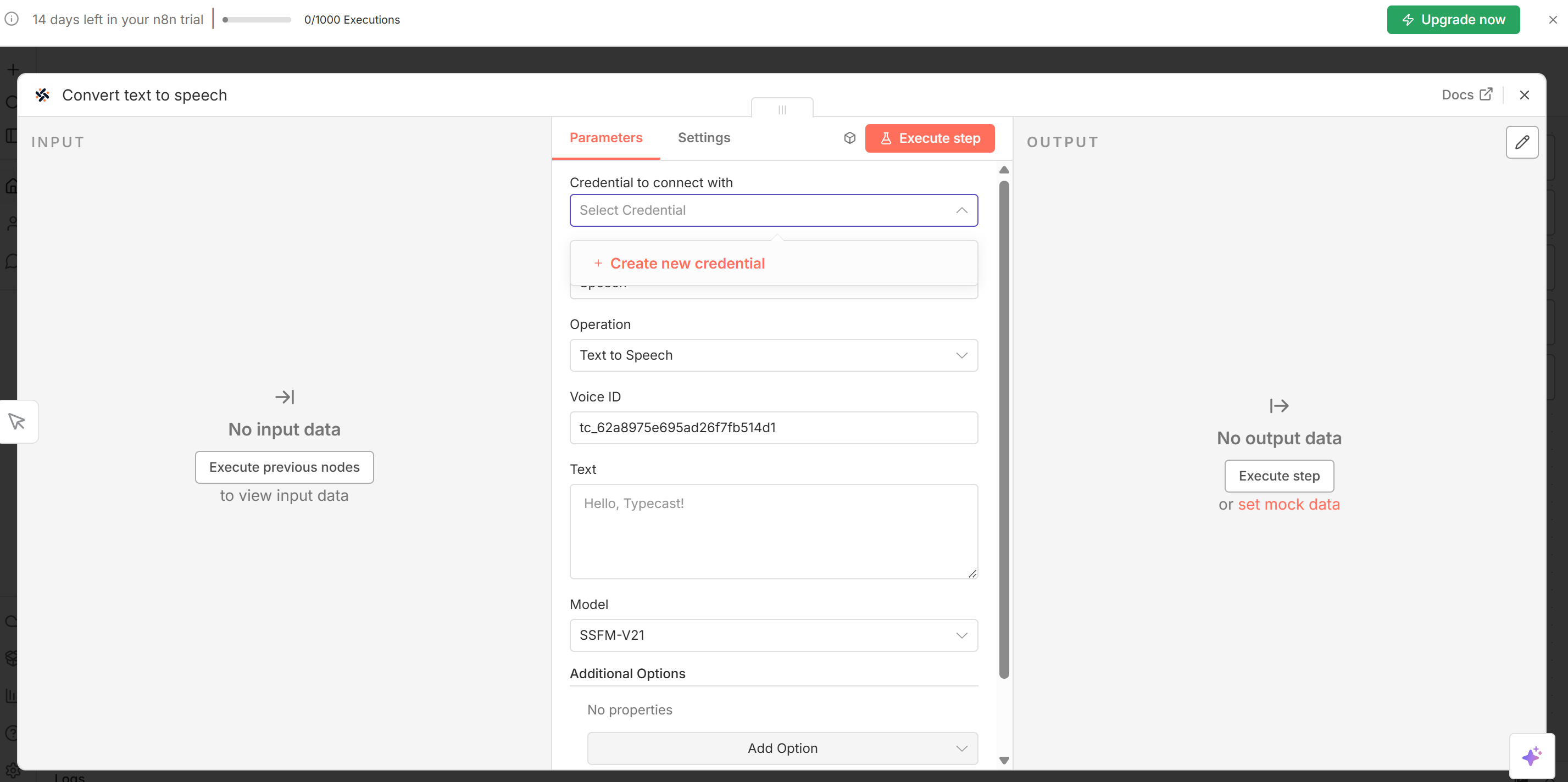Collapse the Select Credential dropdown chevron

pos(962,210)
